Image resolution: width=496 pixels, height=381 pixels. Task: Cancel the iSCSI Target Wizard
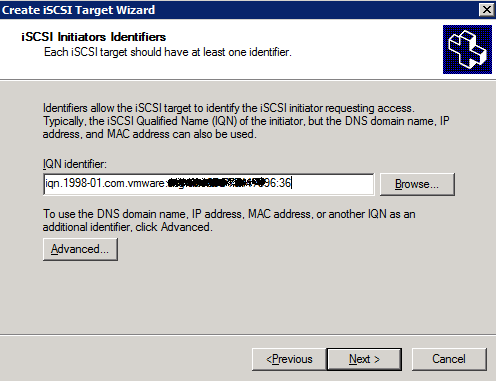pos(449,359)
